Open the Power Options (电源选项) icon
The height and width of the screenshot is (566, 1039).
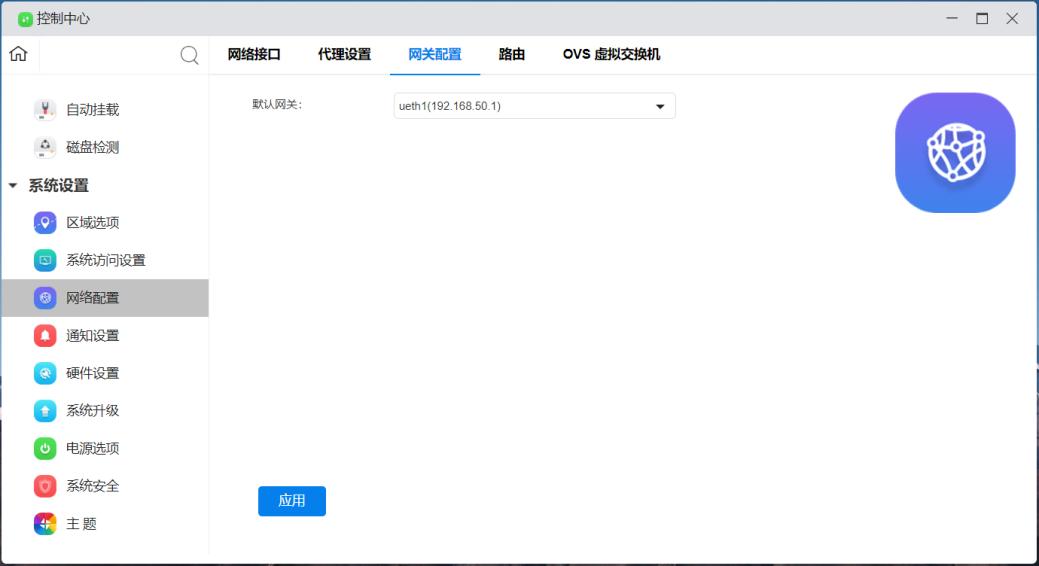coord(45,448)
